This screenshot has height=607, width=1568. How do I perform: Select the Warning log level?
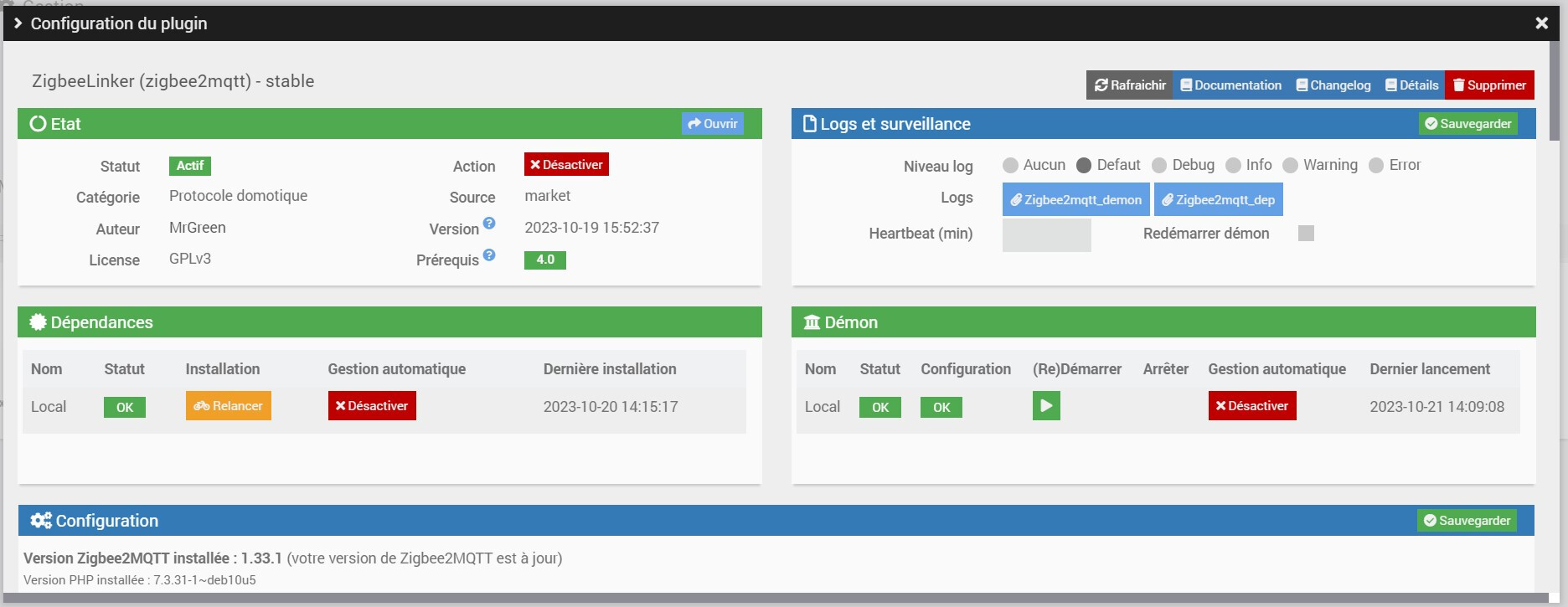point(1290,166)
